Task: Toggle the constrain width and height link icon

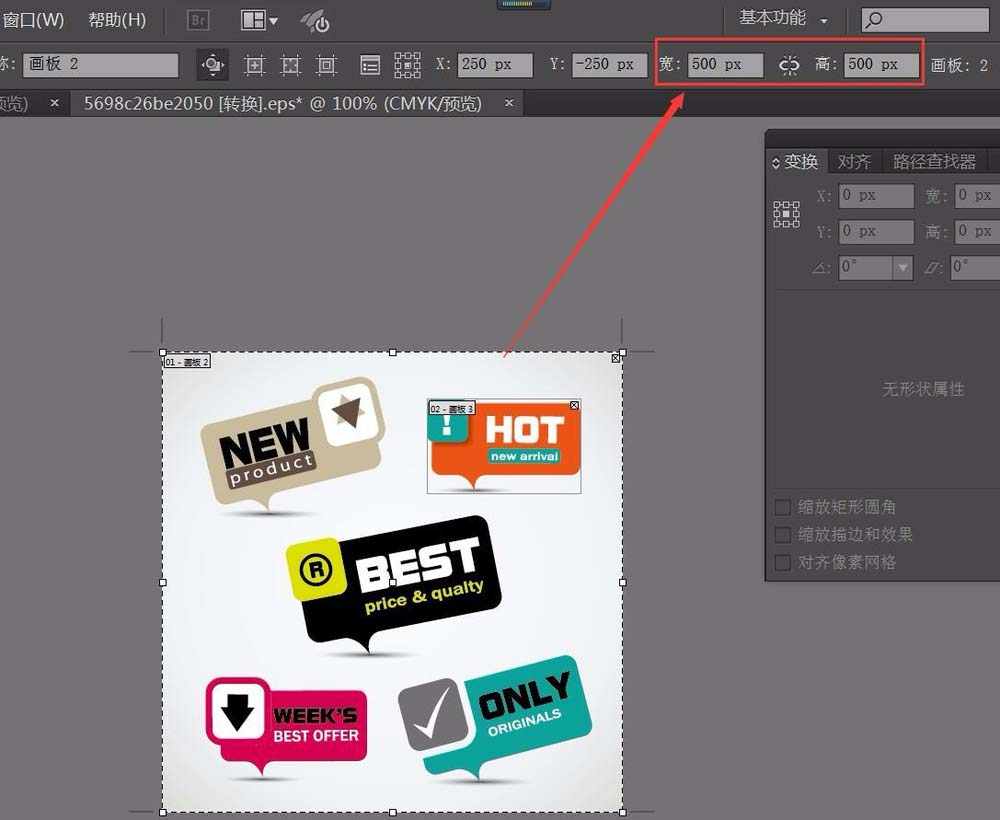Action: point(790,65)
